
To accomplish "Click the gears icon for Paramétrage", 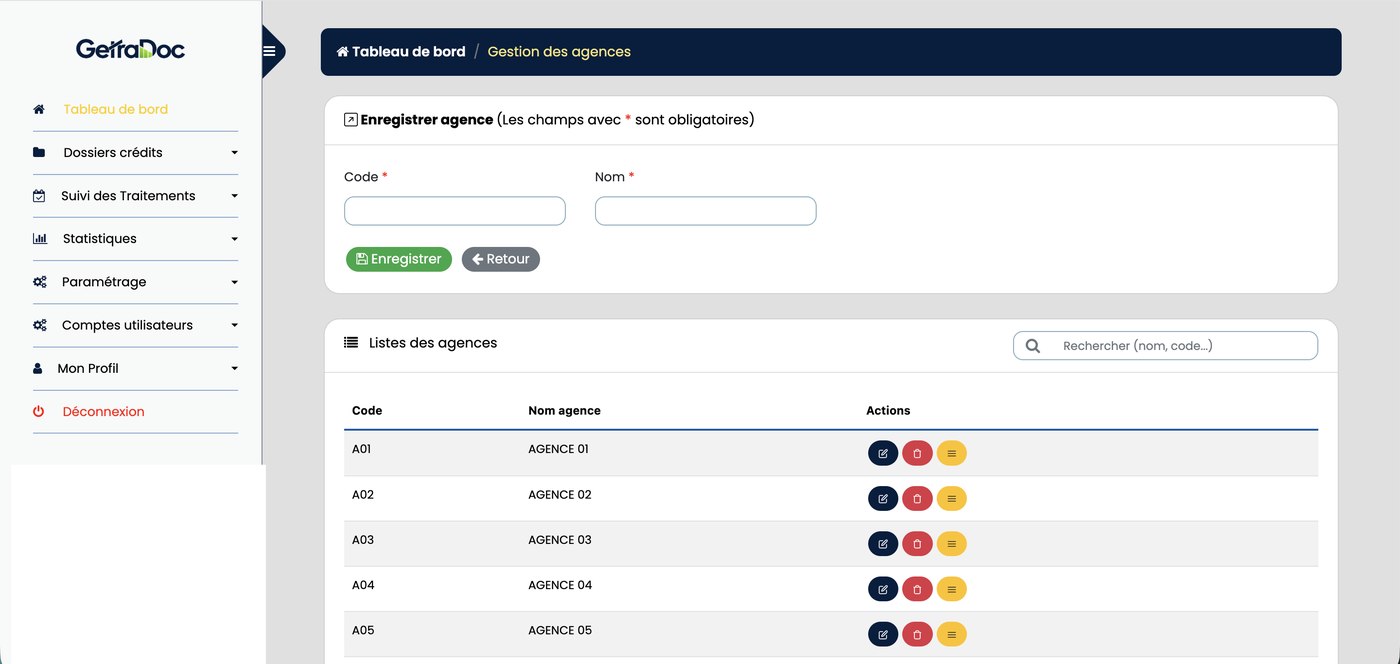I will point(40,282).
